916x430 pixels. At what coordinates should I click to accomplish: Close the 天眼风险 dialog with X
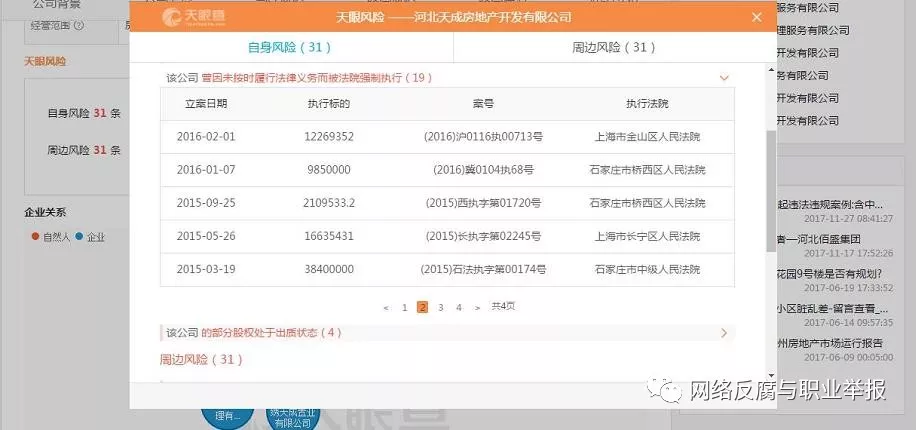point(757,17)
